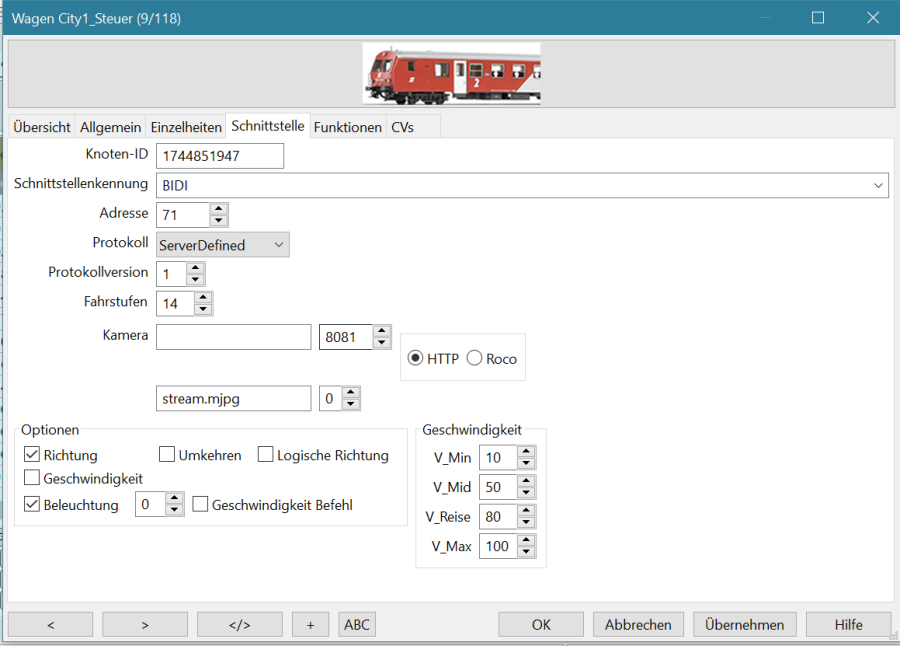900x646 pixels.
Task: Click the Abbrechen button
Action: tap(638, 625)
